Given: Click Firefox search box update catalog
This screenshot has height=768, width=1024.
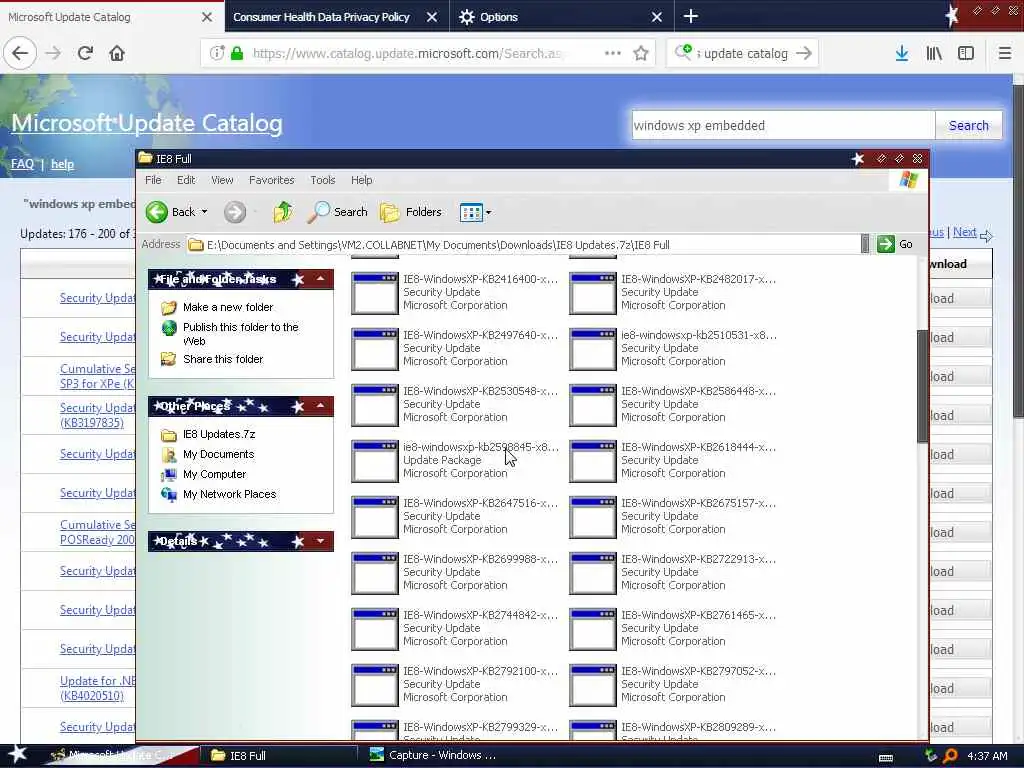Looking at the screenshot, I should 745,54.
